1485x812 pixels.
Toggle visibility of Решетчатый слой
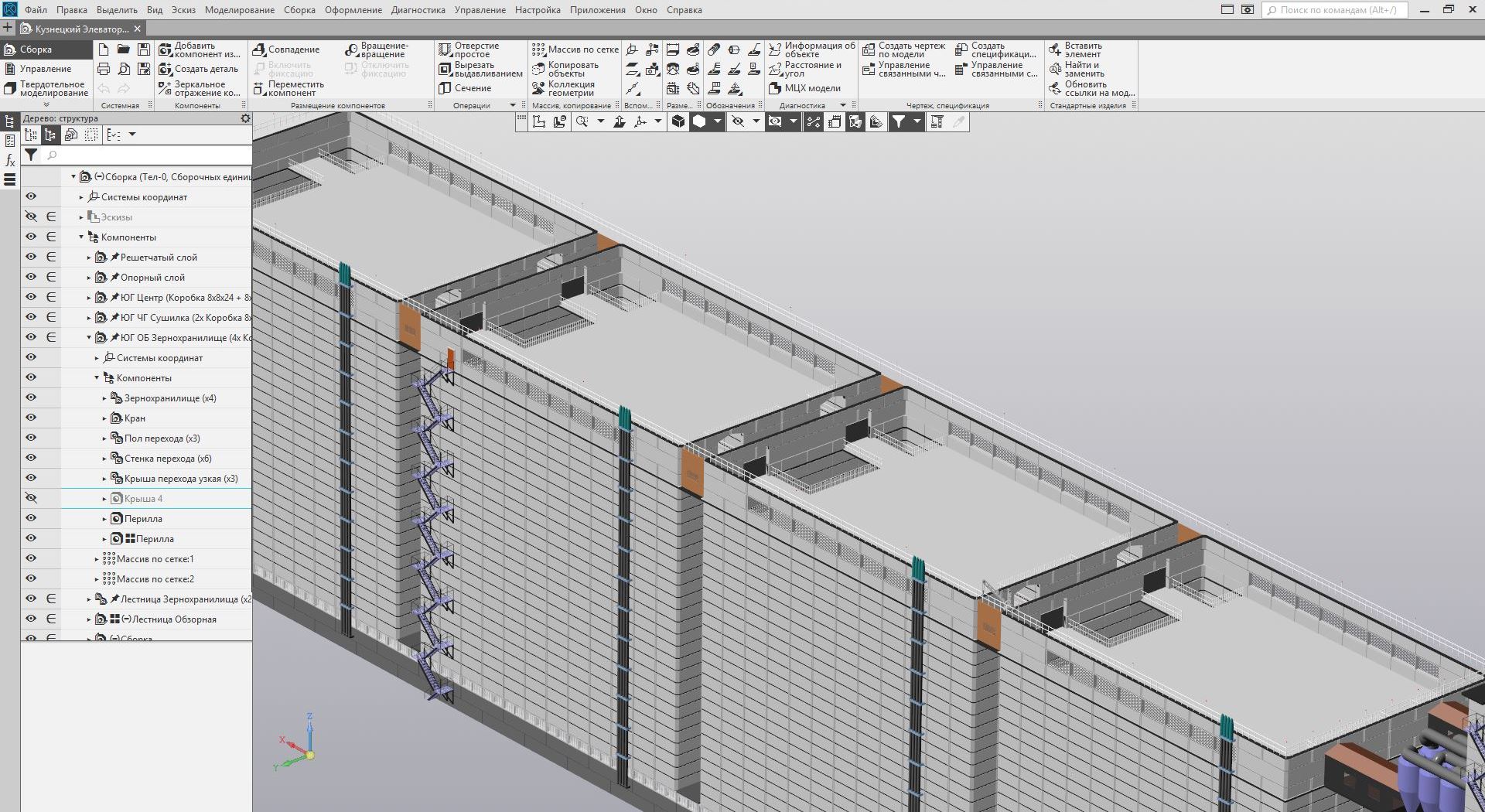pos(31,257)
